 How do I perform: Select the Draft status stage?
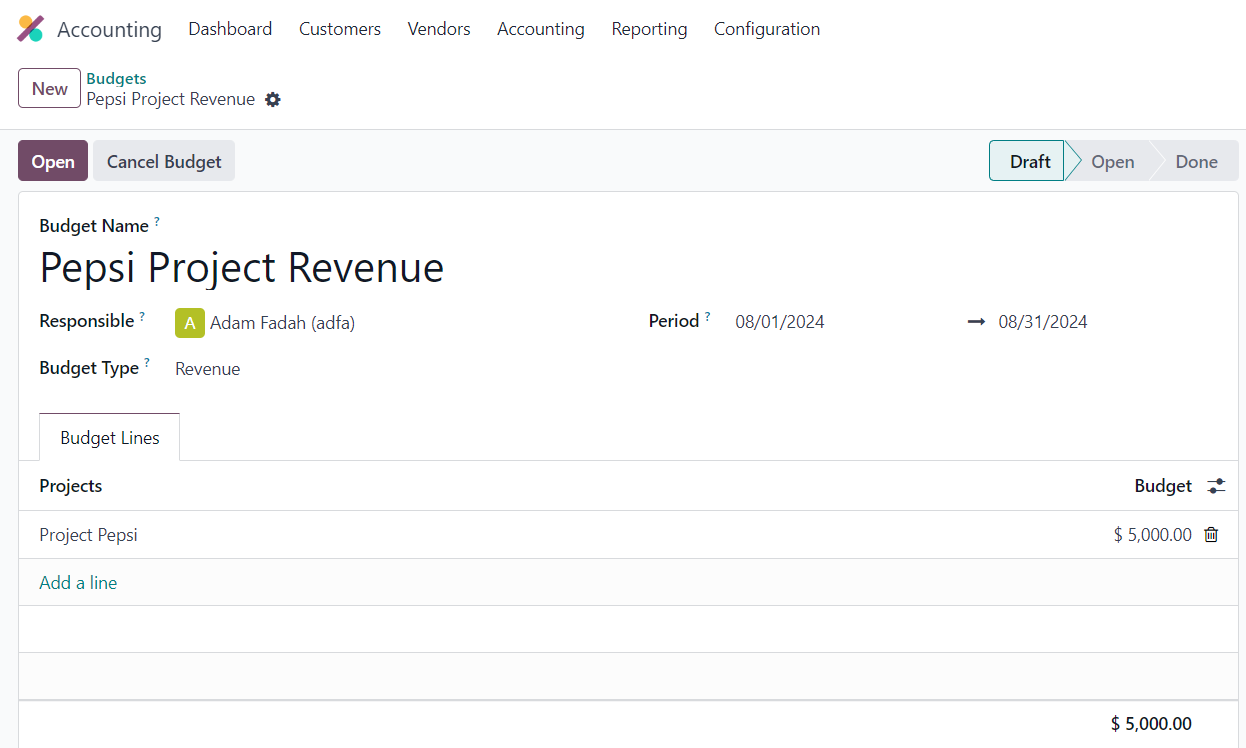pos(1027,161)
